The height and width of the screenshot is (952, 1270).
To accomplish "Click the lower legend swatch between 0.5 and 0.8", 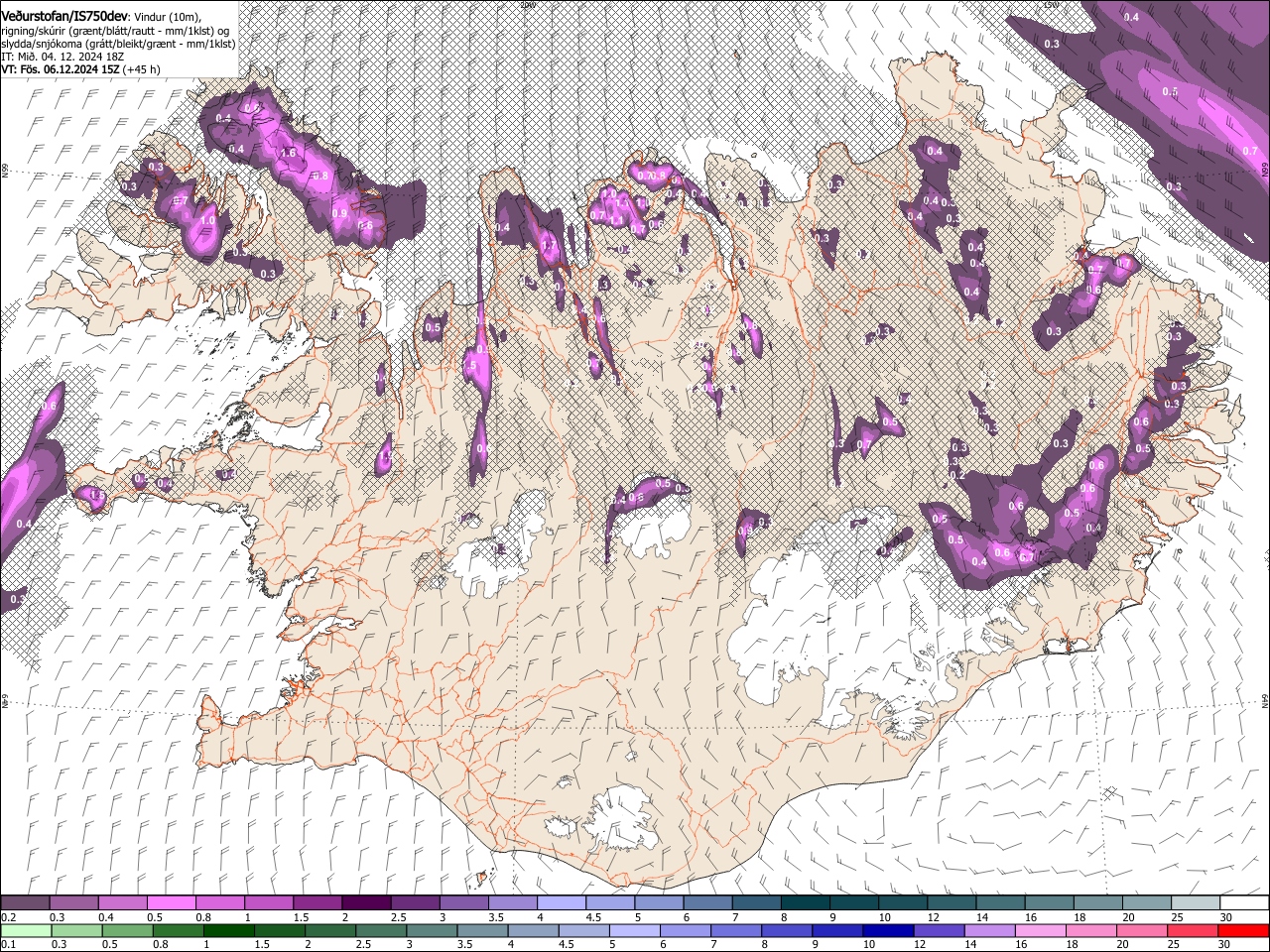I will [128, 930].
